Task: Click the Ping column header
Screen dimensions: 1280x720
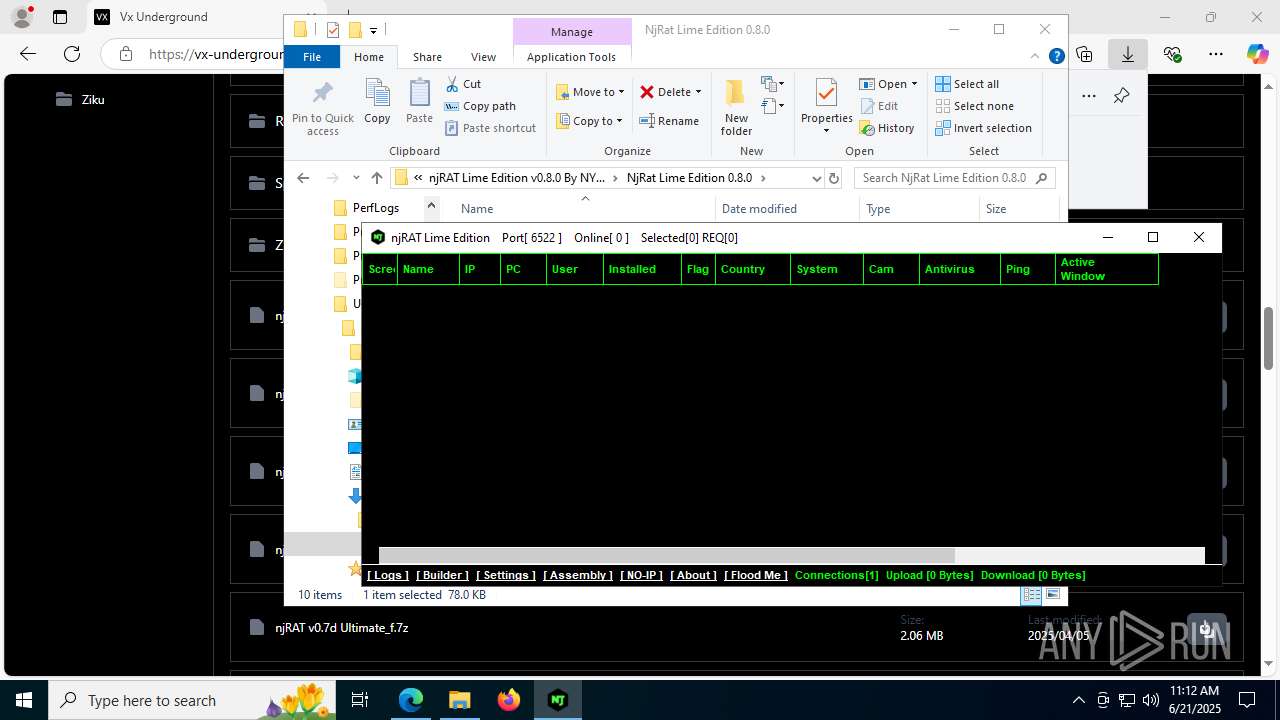Action: pyautogui.click(x=1027, y=269)
